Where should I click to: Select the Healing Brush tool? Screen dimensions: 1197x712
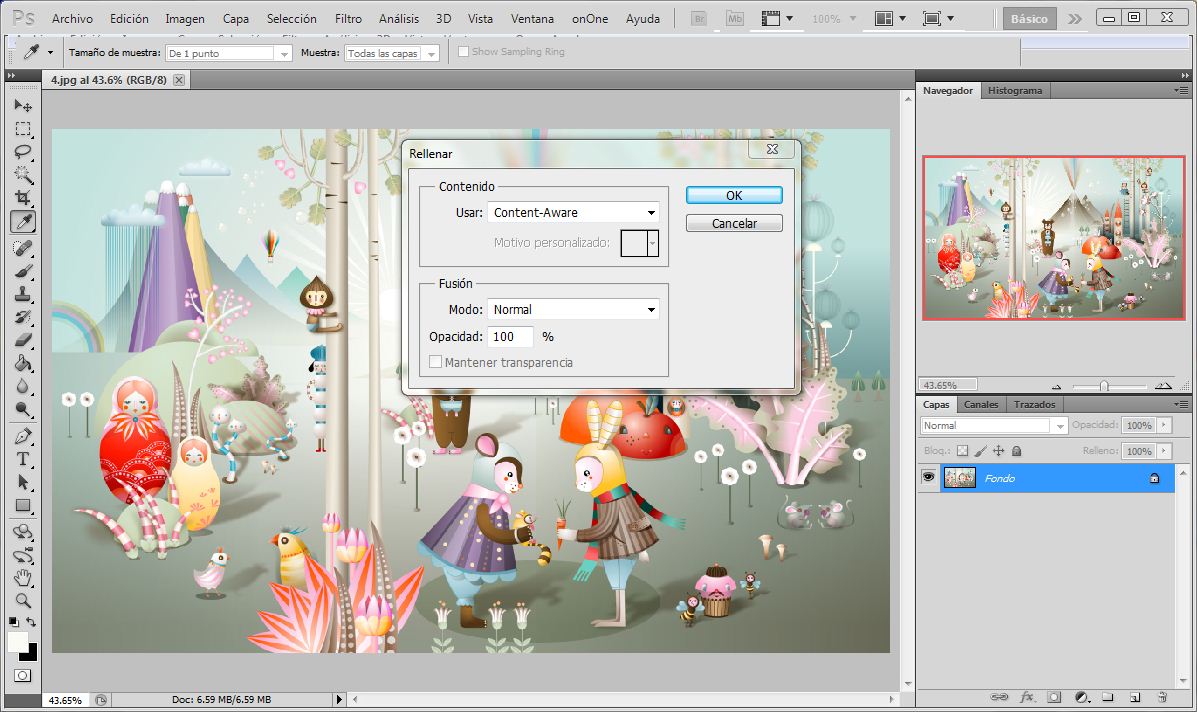click(23, 248)
